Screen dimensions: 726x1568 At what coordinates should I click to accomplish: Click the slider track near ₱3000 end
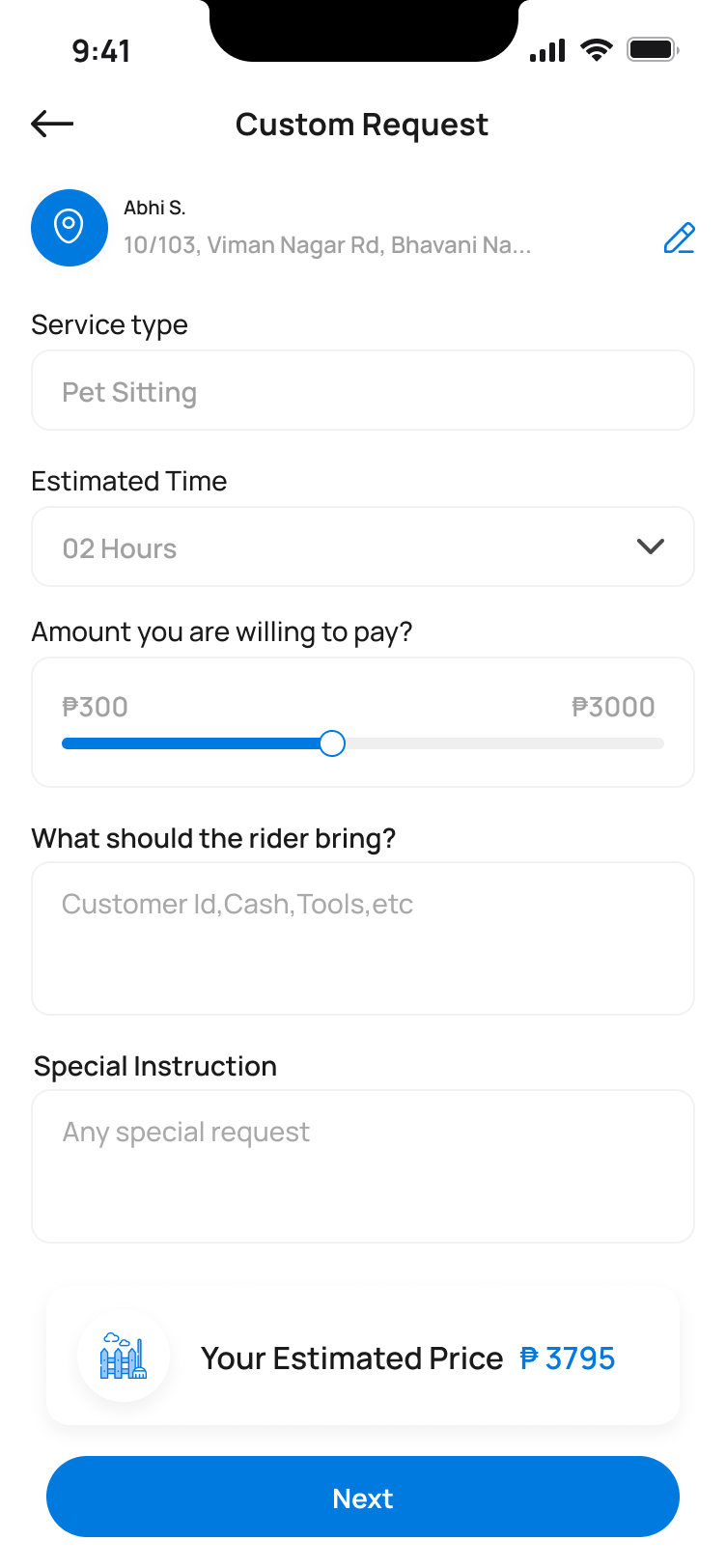pos(637,743)
